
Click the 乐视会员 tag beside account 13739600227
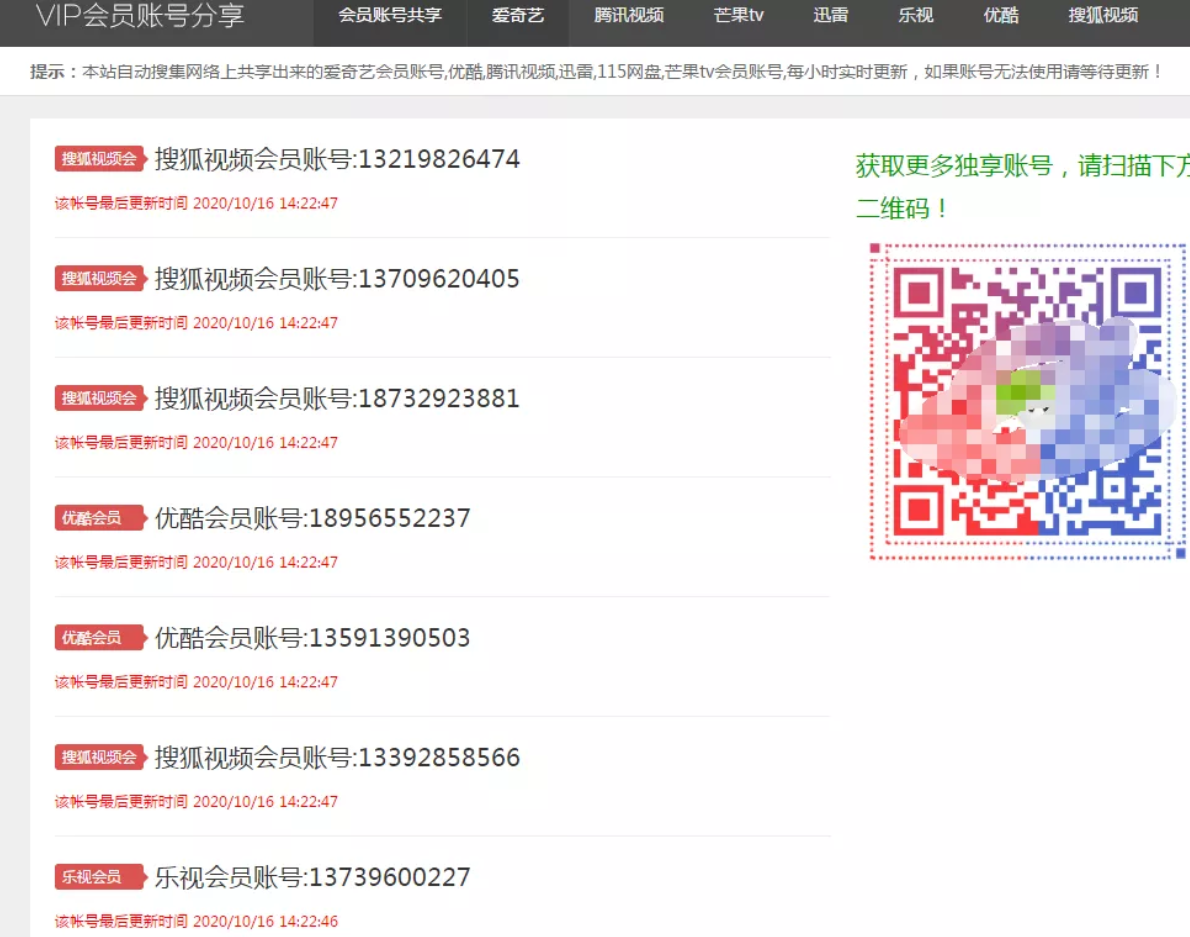coord(99,877)
